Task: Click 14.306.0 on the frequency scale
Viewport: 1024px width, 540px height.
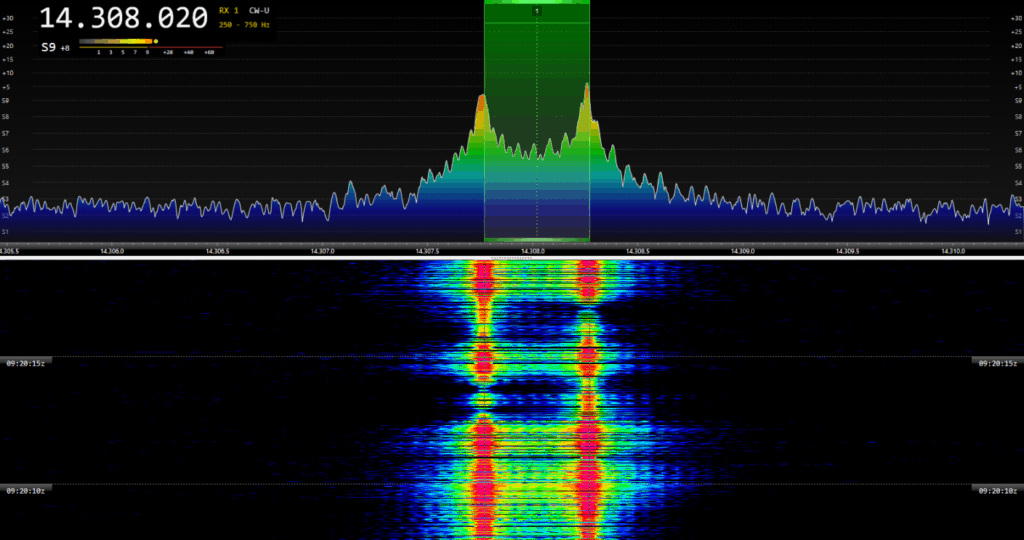Action: click(x=111, y=251)
